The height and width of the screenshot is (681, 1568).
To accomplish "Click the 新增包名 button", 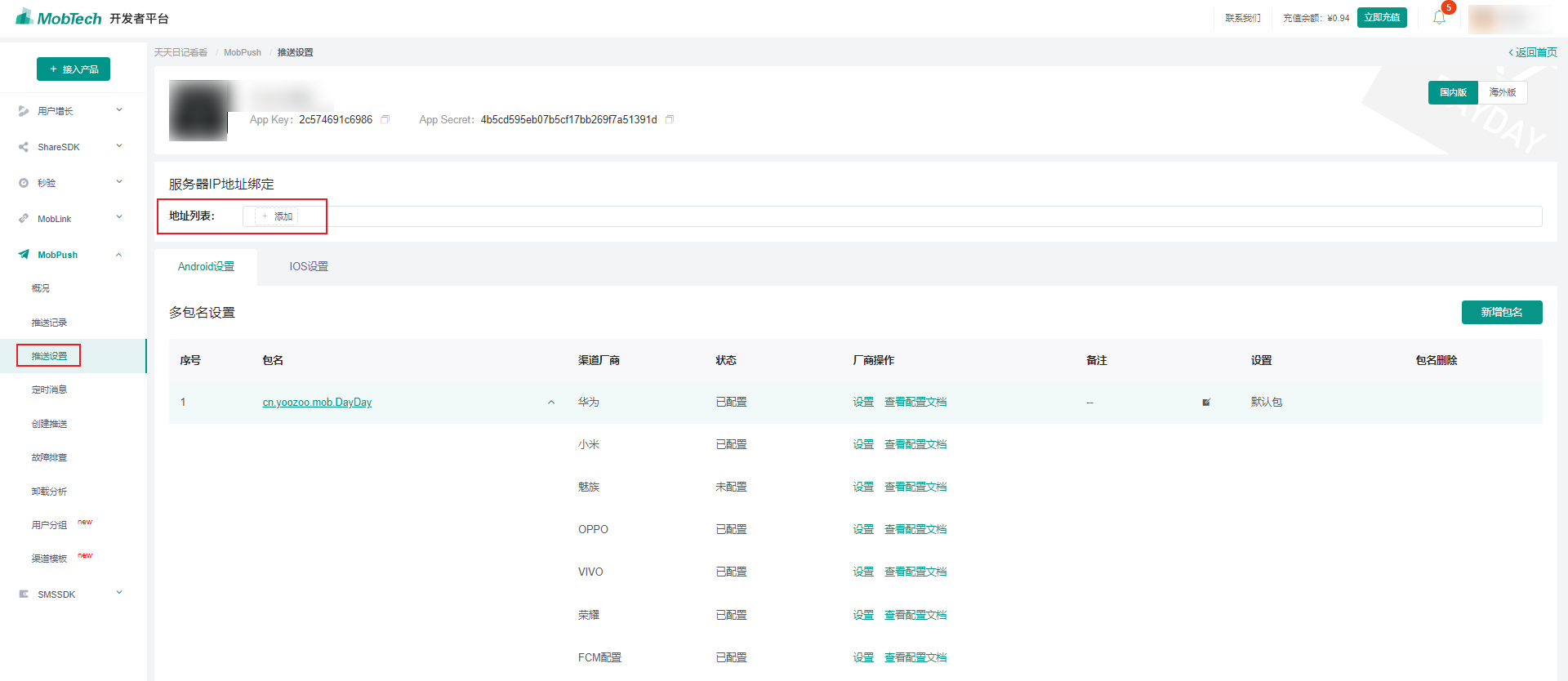I will 1502,312.
